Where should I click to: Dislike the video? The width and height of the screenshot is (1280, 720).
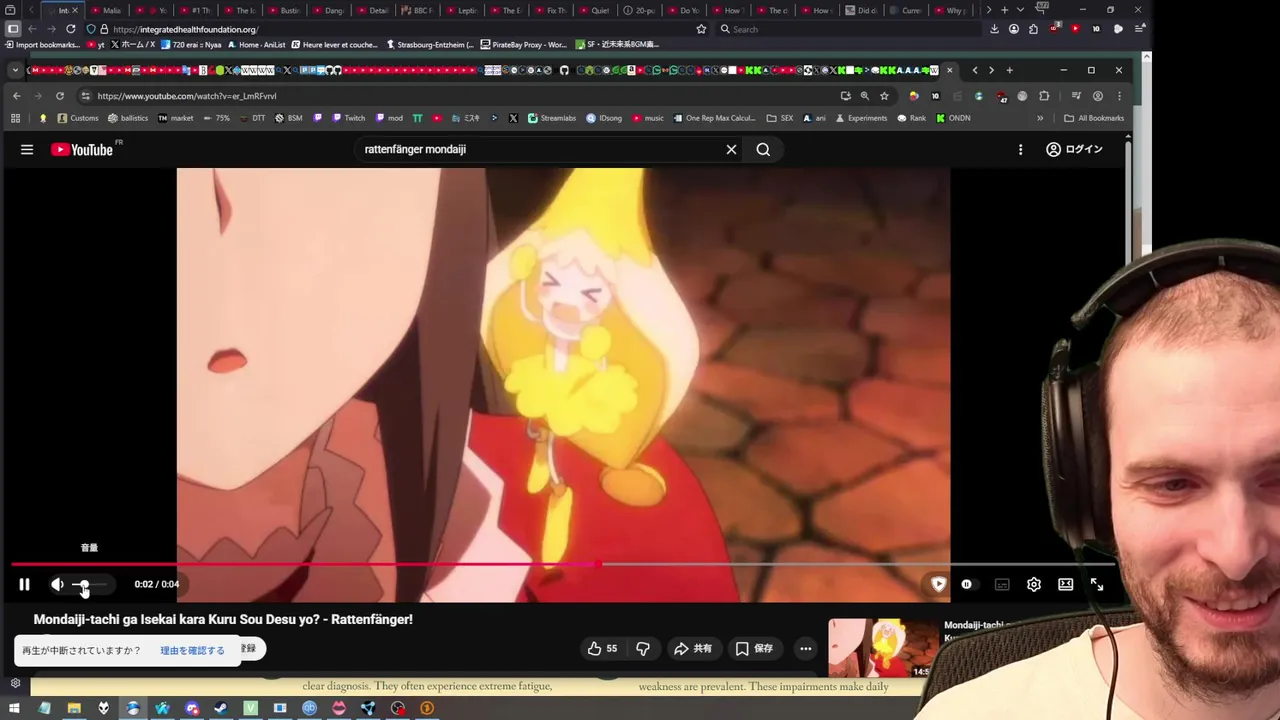tap(643, 648)
